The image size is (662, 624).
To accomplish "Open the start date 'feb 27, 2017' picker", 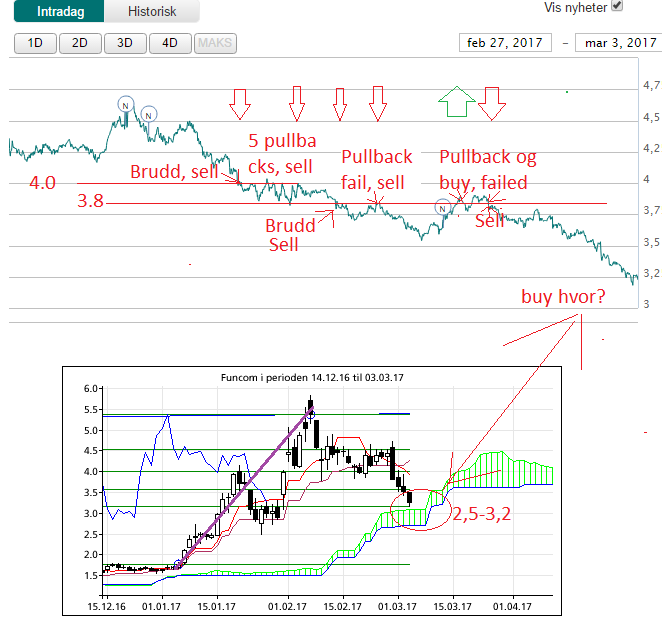I will pyautogui.click(x=503, y=43).
